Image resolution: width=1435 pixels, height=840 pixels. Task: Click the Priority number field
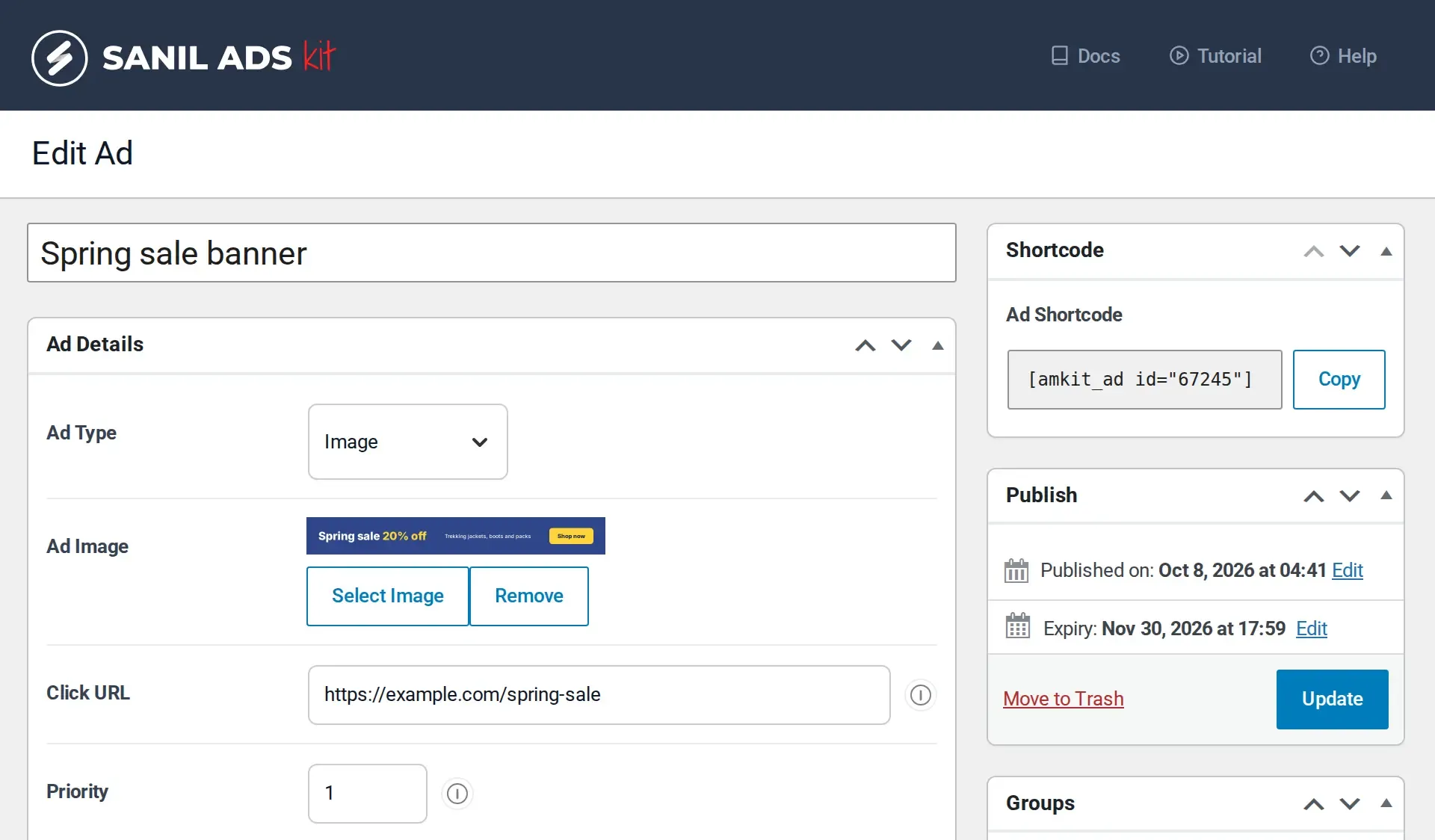pyautogui.click(x=368, y=794)
